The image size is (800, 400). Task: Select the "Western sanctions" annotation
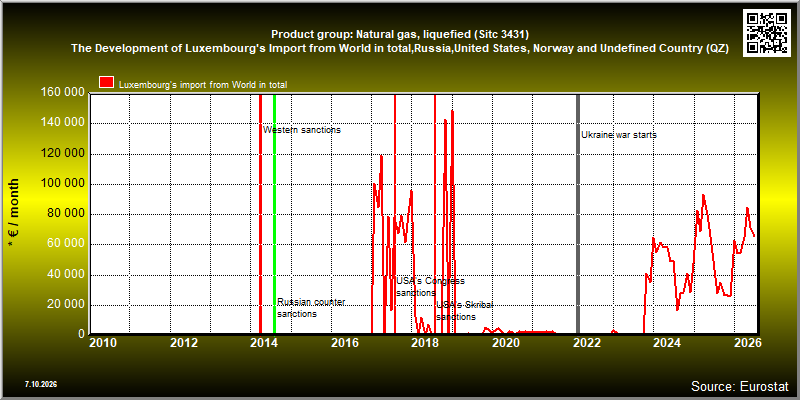[x=302, y=130]
